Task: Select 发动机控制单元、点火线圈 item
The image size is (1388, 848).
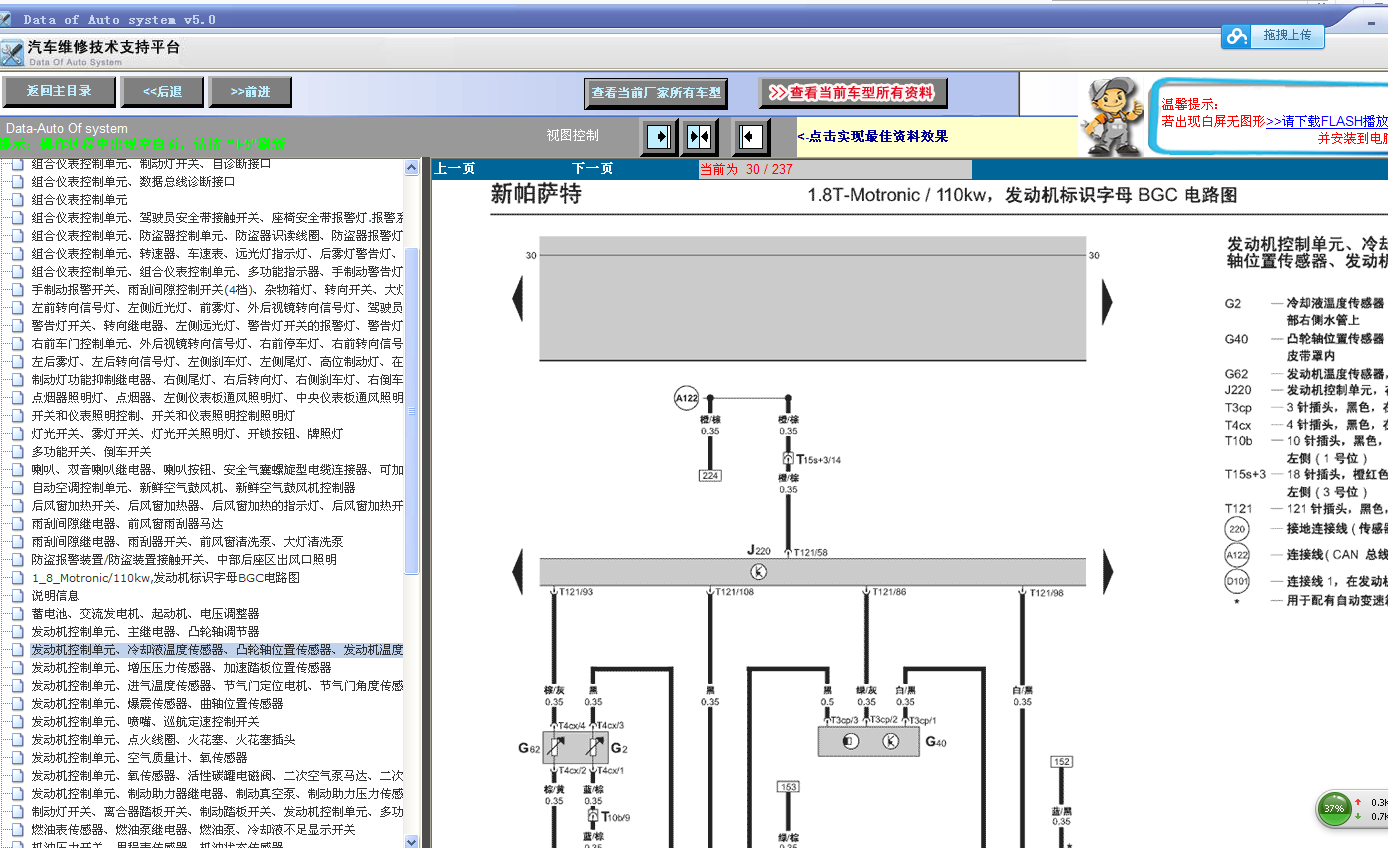Action: (x=163, y=740)
